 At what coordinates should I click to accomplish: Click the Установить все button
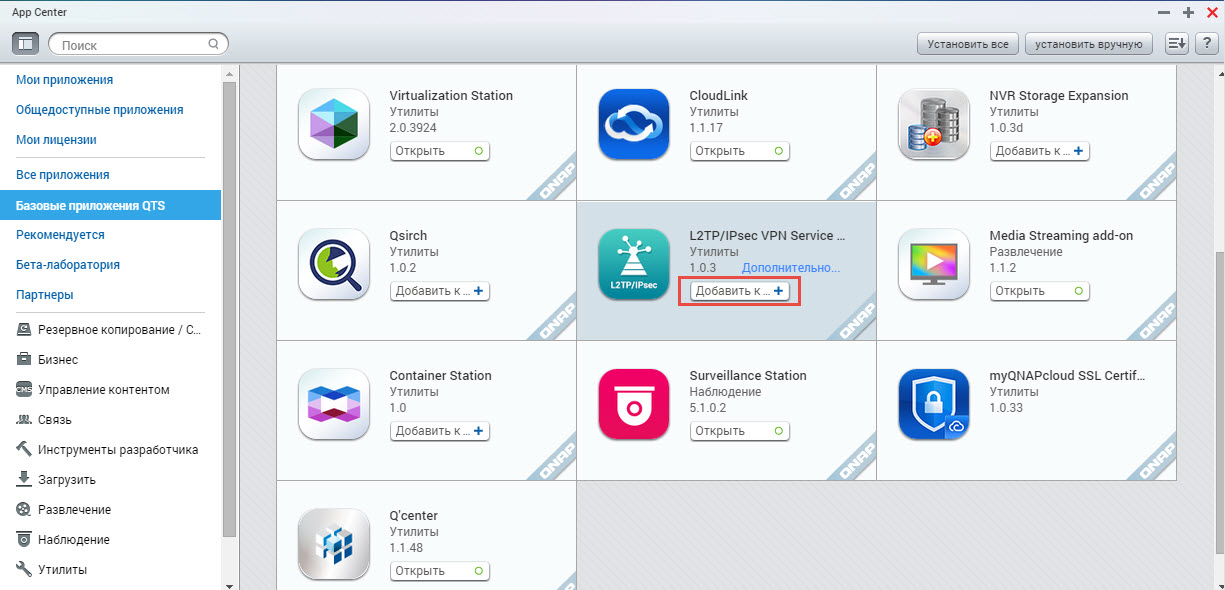click(967, 44)
